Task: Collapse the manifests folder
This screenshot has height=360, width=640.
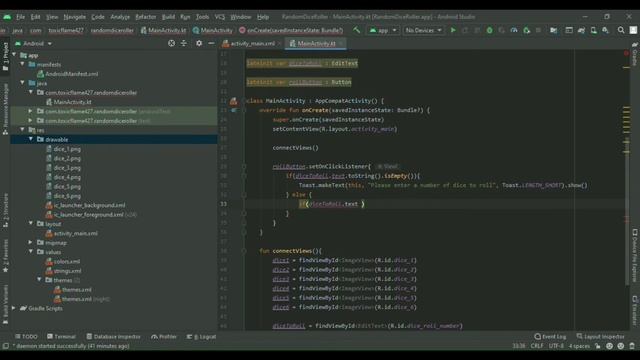Action: [x=22, y=64]
